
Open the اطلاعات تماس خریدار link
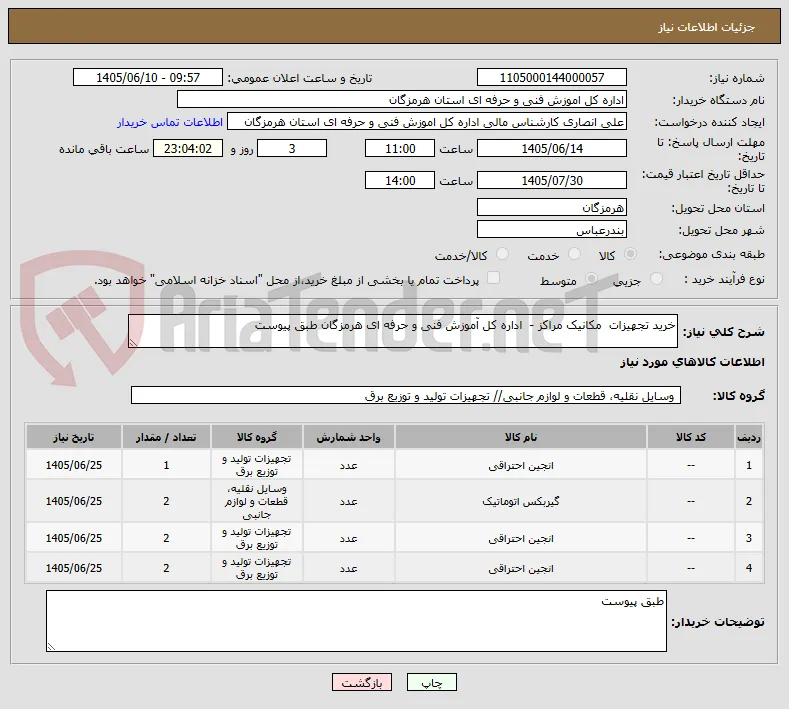click(x=170, y=122)
